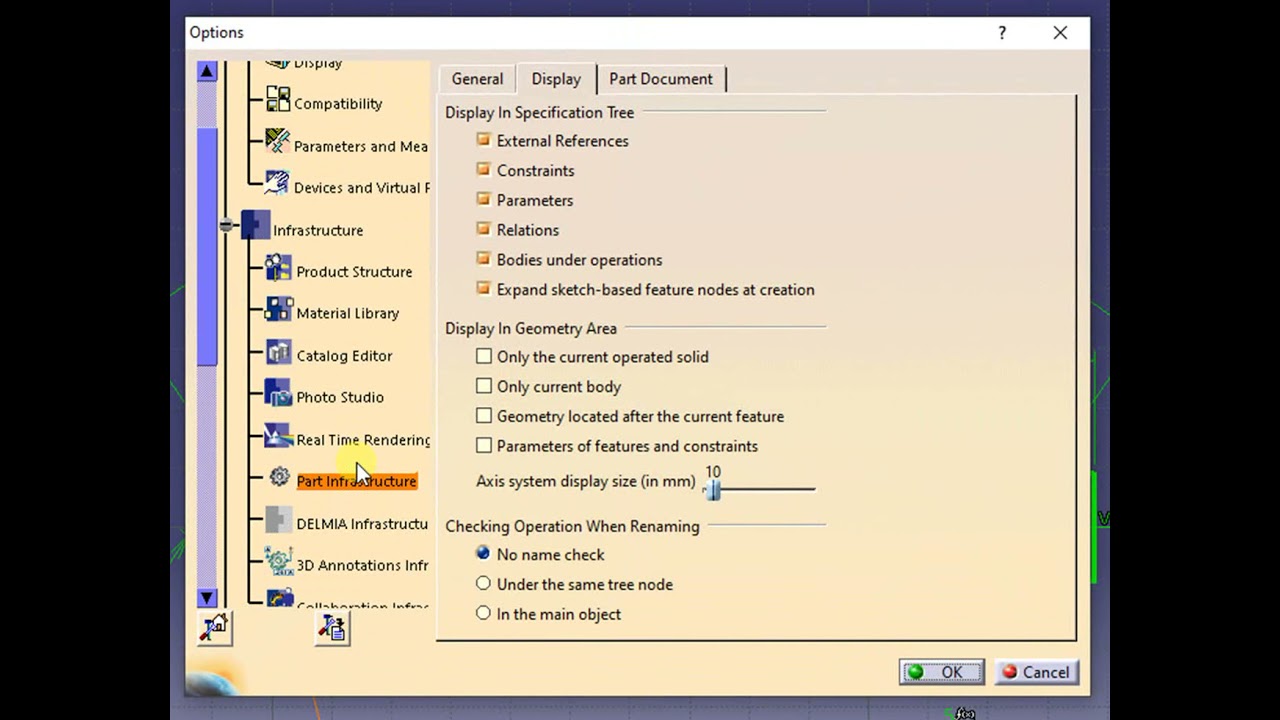Select Real Time Rendering tree entry
1280x720 pixels.
pyautogui.click(x=363, y=440)
